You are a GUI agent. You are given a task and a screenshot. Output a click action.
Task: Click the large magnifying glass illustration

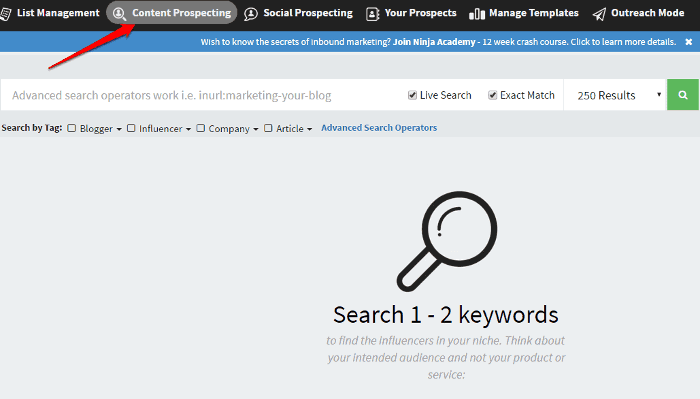click(447, 241)
